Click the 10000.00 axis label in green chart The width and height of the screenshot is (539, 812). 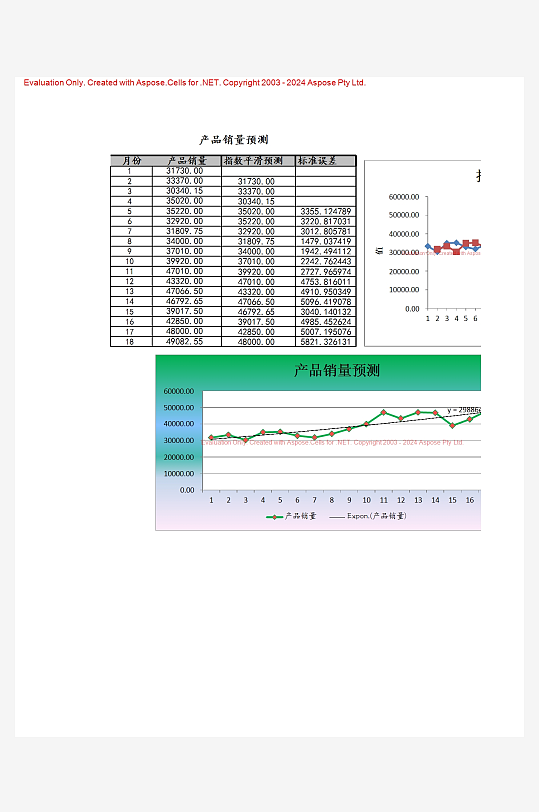[x=179, y=474]
